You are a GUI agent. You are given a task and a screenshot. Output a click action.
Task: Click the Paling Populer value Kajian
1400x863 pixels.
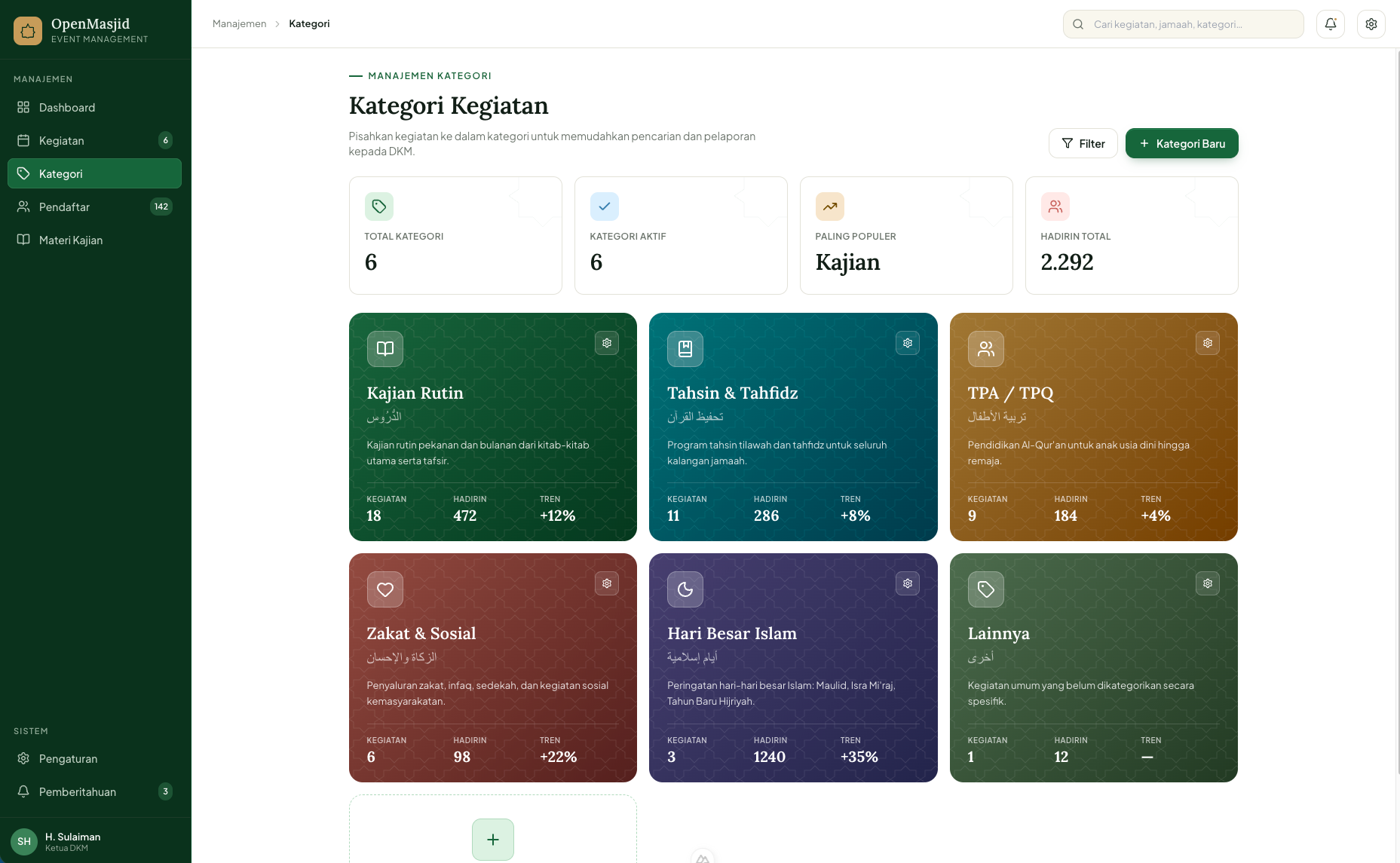pyautogui.click(x=847, y=262)
